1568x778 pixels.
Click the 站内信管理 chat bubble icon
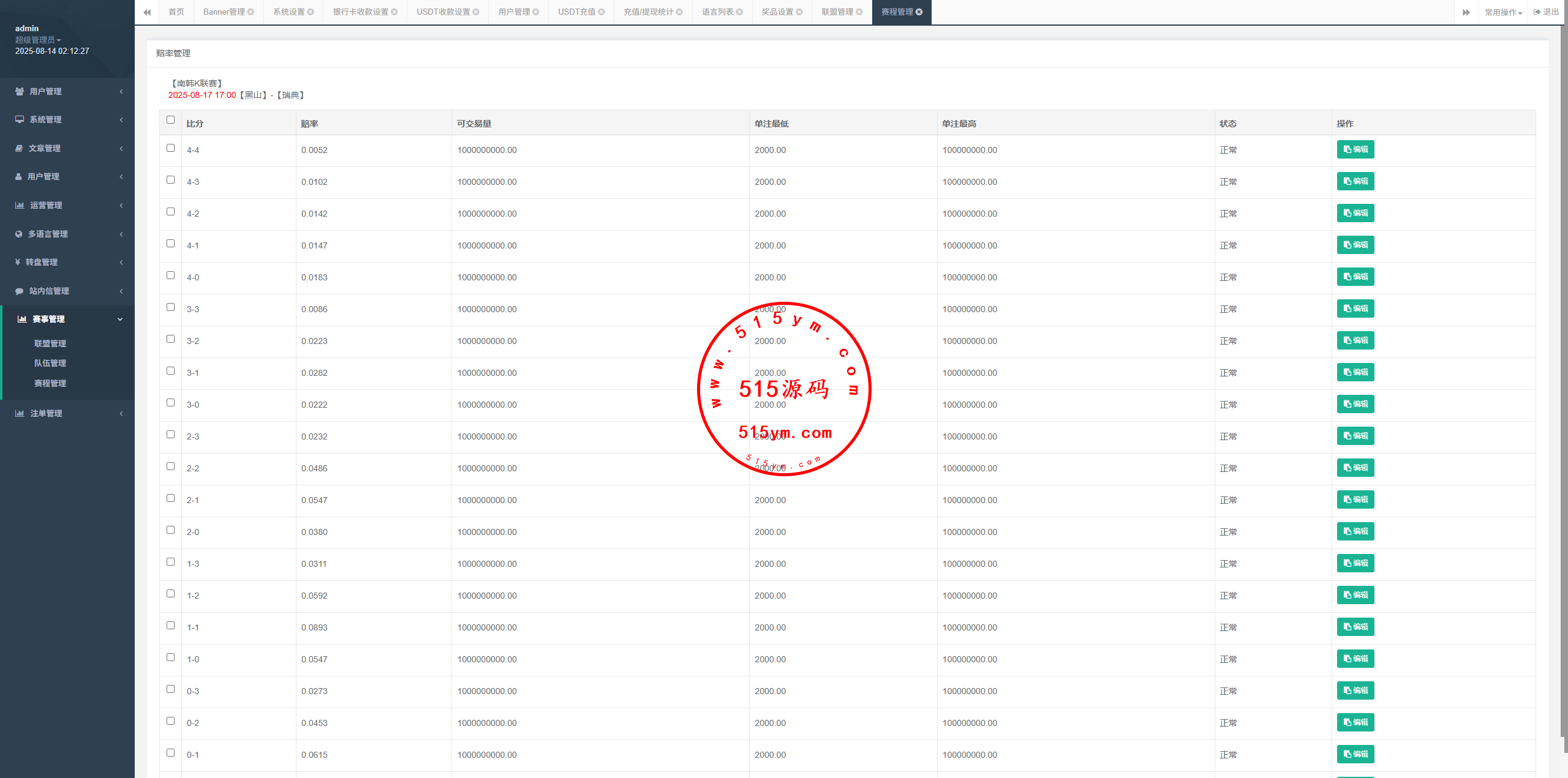click(x=19, y=291)
